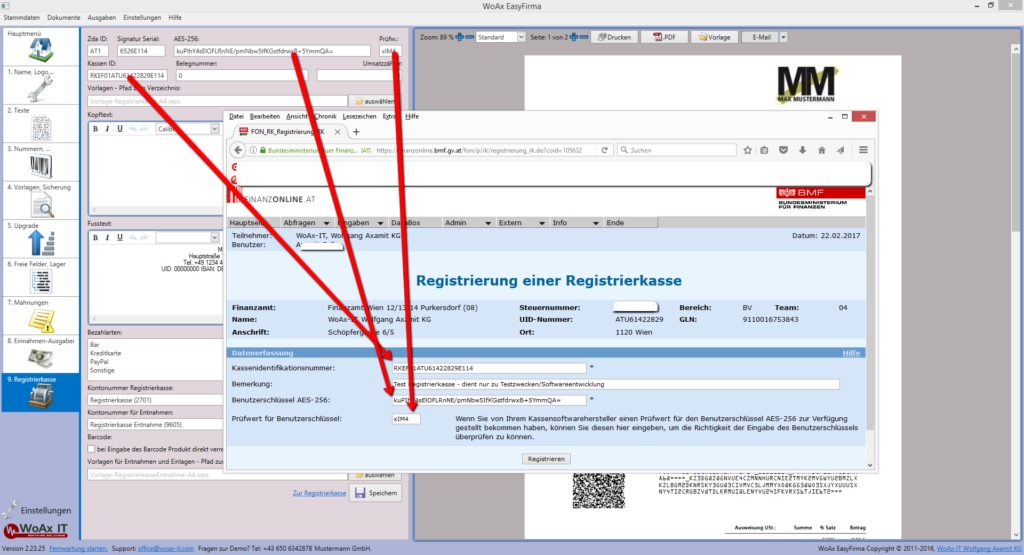Viewport: 1024px width, 555px height.
Task: Select PayPal in Bezahlarten list
Action: [x=99, y=362]
